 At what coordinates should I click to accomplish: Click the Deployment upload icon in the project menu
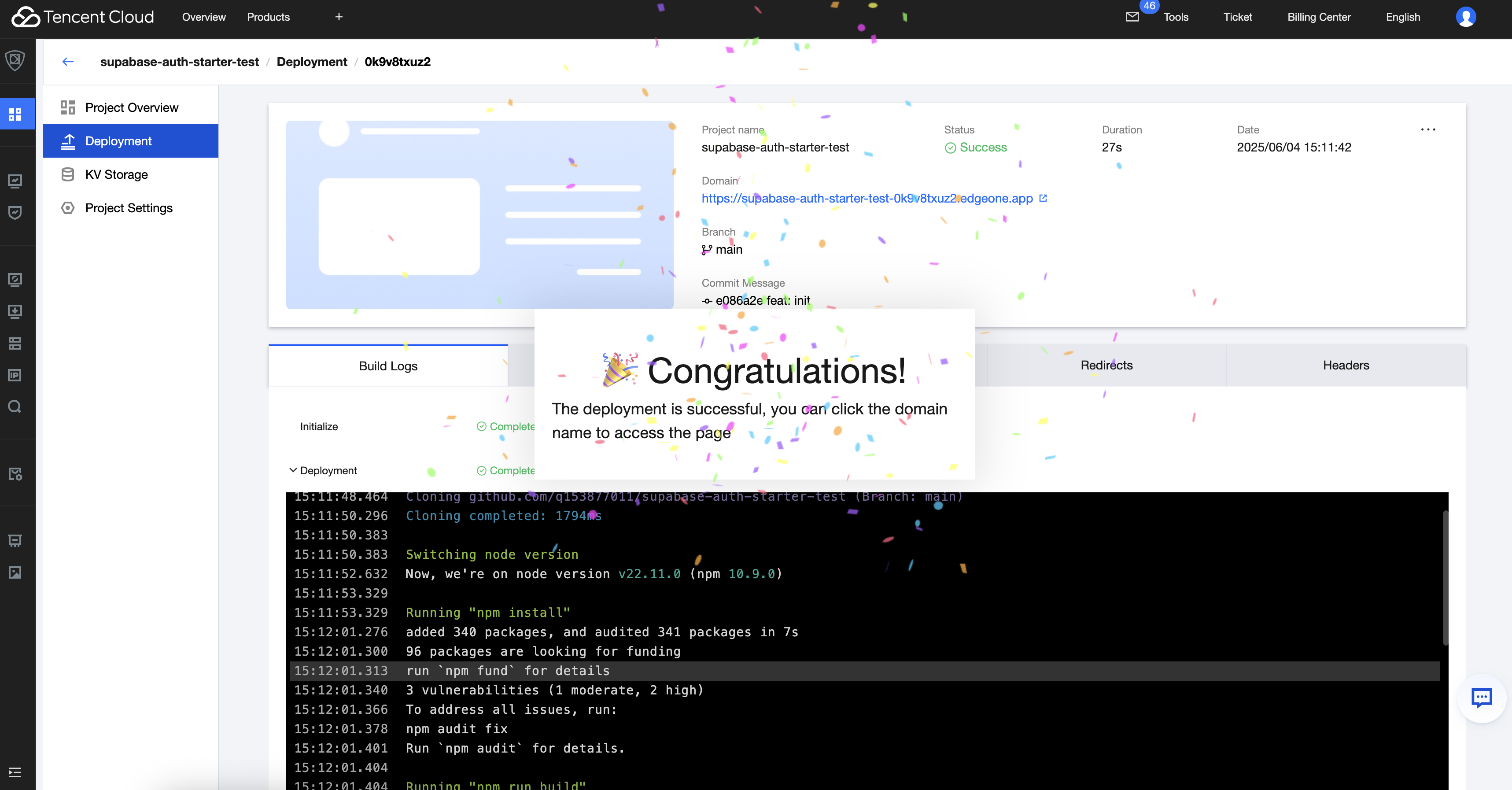pos(68,141)
